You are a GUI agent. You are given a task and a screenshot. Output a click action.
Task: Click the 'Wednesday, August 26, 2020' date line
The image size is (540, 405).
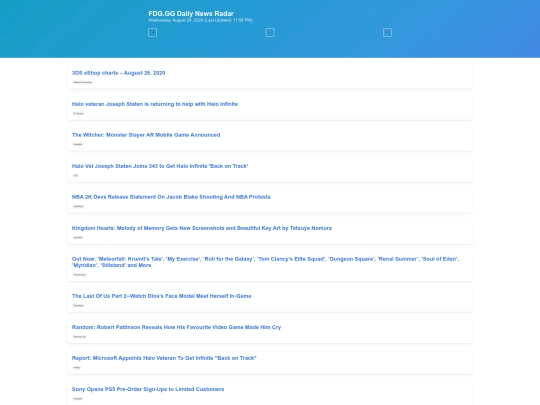coord(200,20)
